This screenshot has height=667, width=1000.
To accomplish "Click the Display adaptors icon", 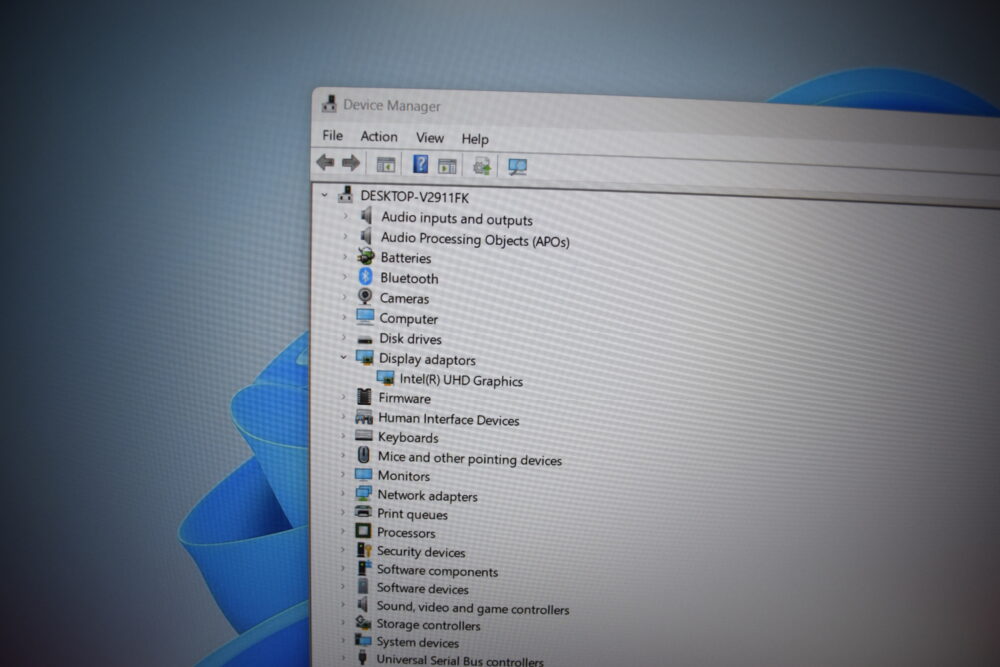I will pyautogui.click(x=365, y=358).
